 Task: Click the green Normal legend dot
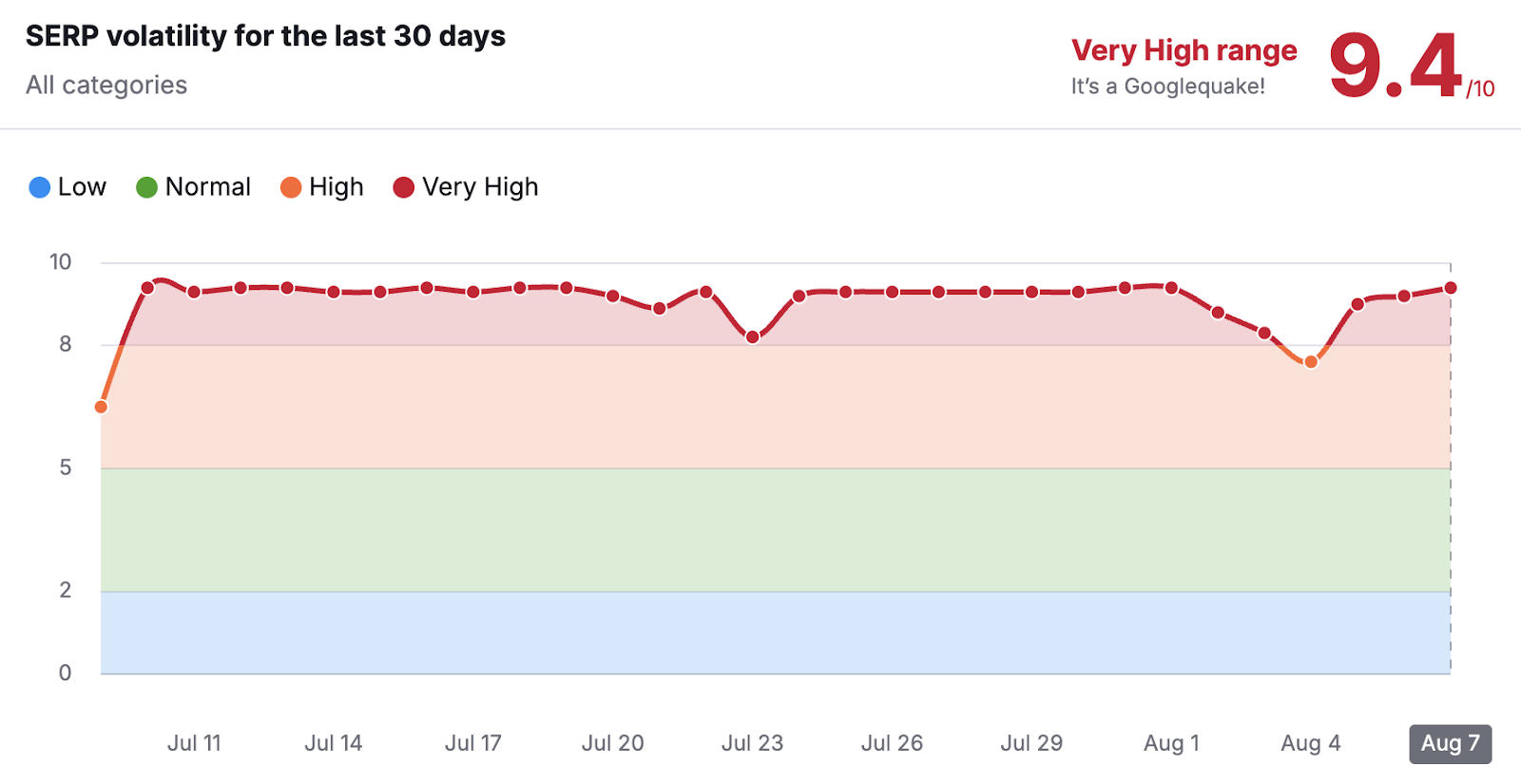[x=146, y=187]
